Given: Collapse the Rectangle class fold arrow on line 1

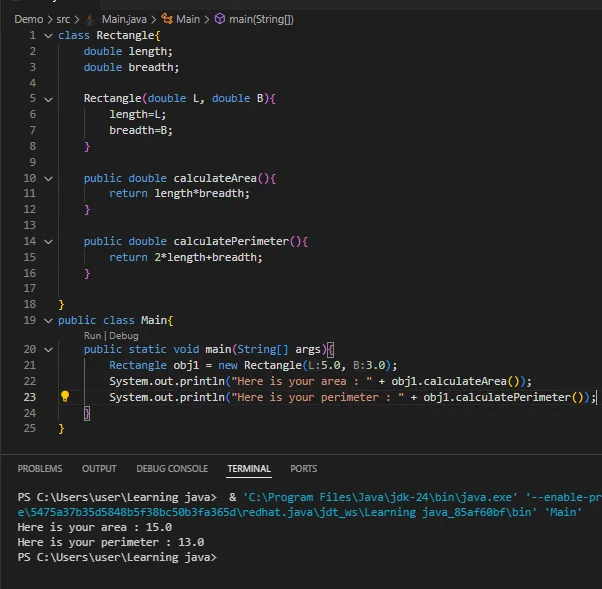Looking at the screenshot, I should click(x=48, y=36).
